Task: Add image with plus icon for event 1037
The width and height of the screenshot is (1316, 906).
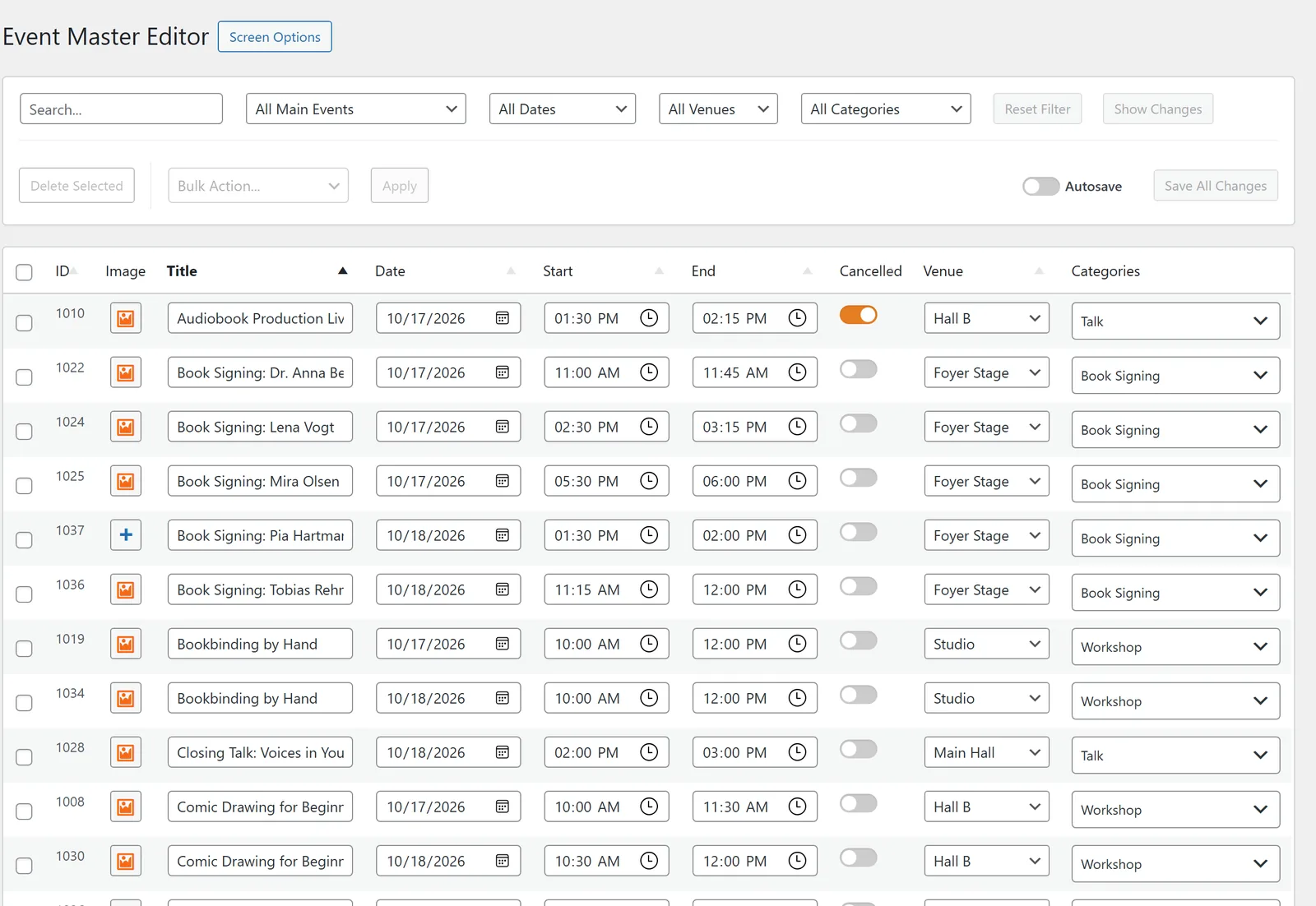Action: (x=126, y=535)
